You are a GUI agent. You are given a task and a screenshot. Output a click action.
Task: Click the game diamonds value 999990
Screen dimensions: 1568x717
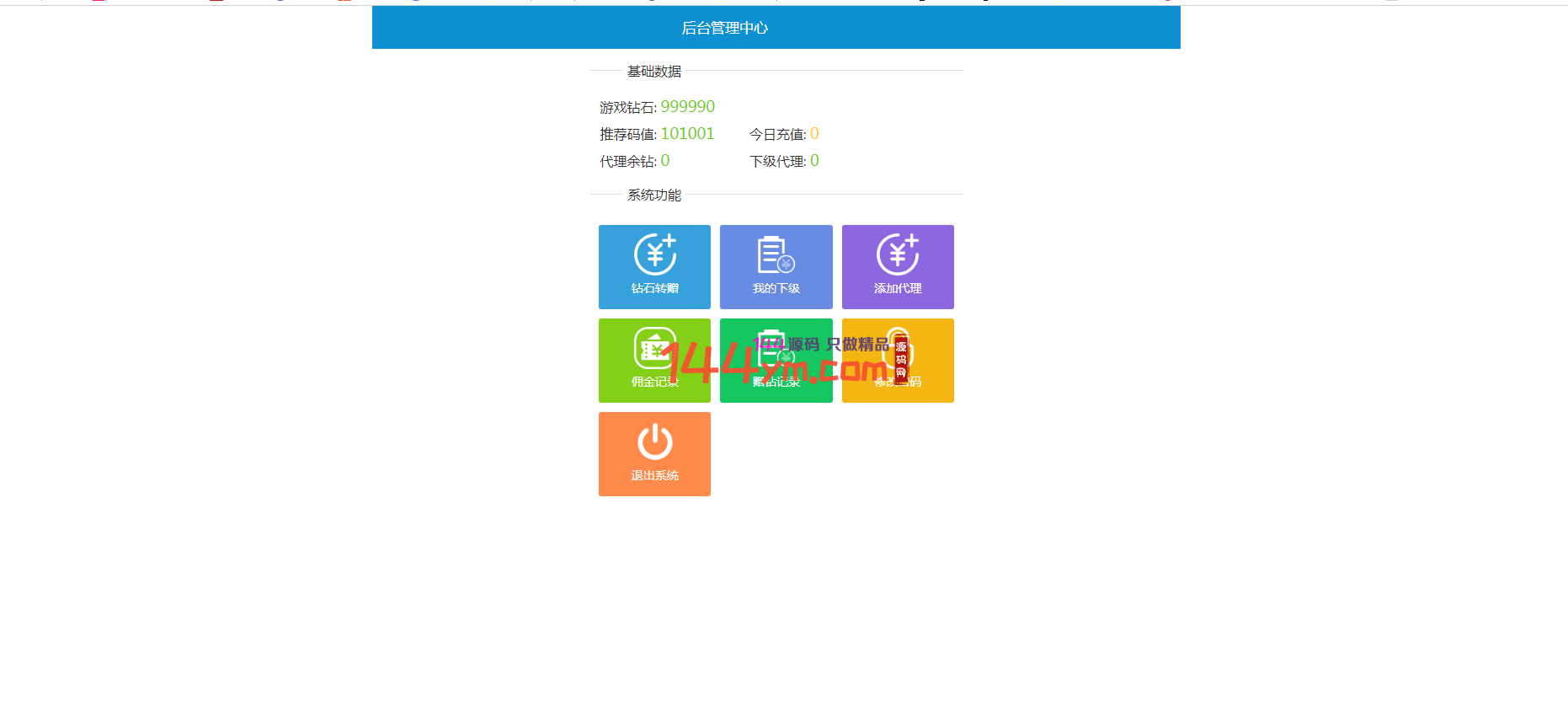[687, 107]
